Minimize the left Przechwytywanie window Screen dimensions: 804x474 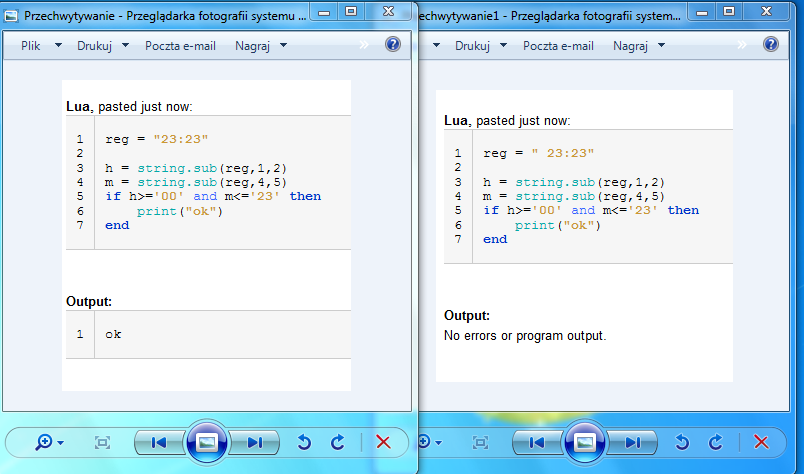click(324, 12)
